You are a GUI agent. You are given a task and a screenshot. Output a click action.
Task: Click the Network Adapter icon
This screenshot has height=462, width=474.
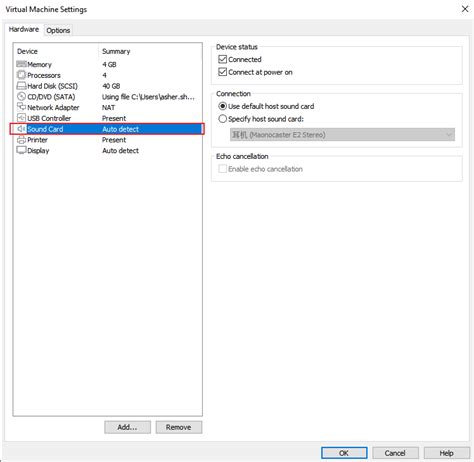point(21,107)
